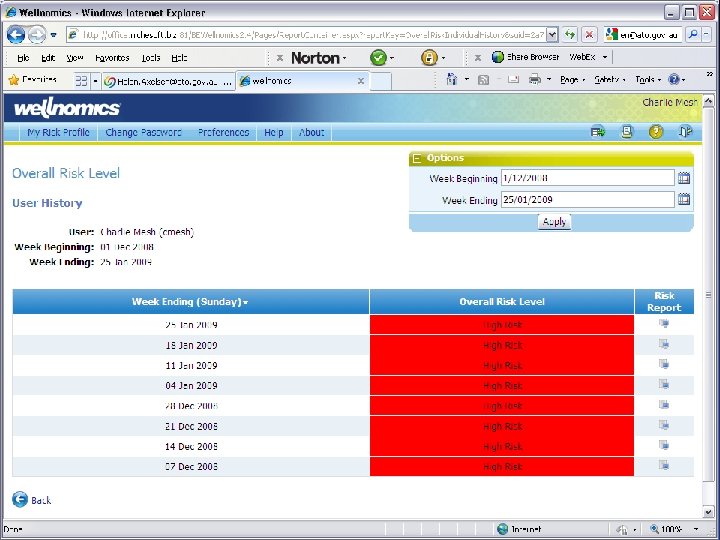
Task: Open risk report for 11 Jan 2009
Action: pos(664,364)
